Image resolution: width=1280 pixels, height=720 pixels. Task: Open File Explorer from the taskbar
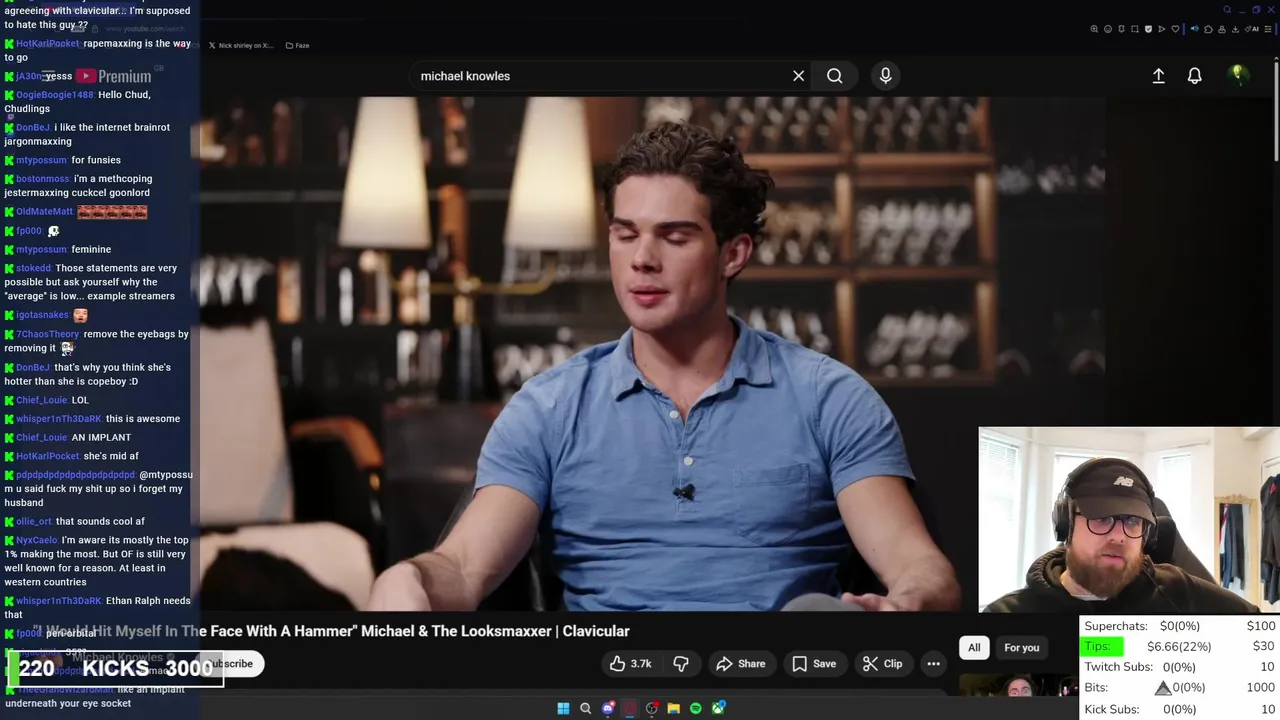(673, 709)
